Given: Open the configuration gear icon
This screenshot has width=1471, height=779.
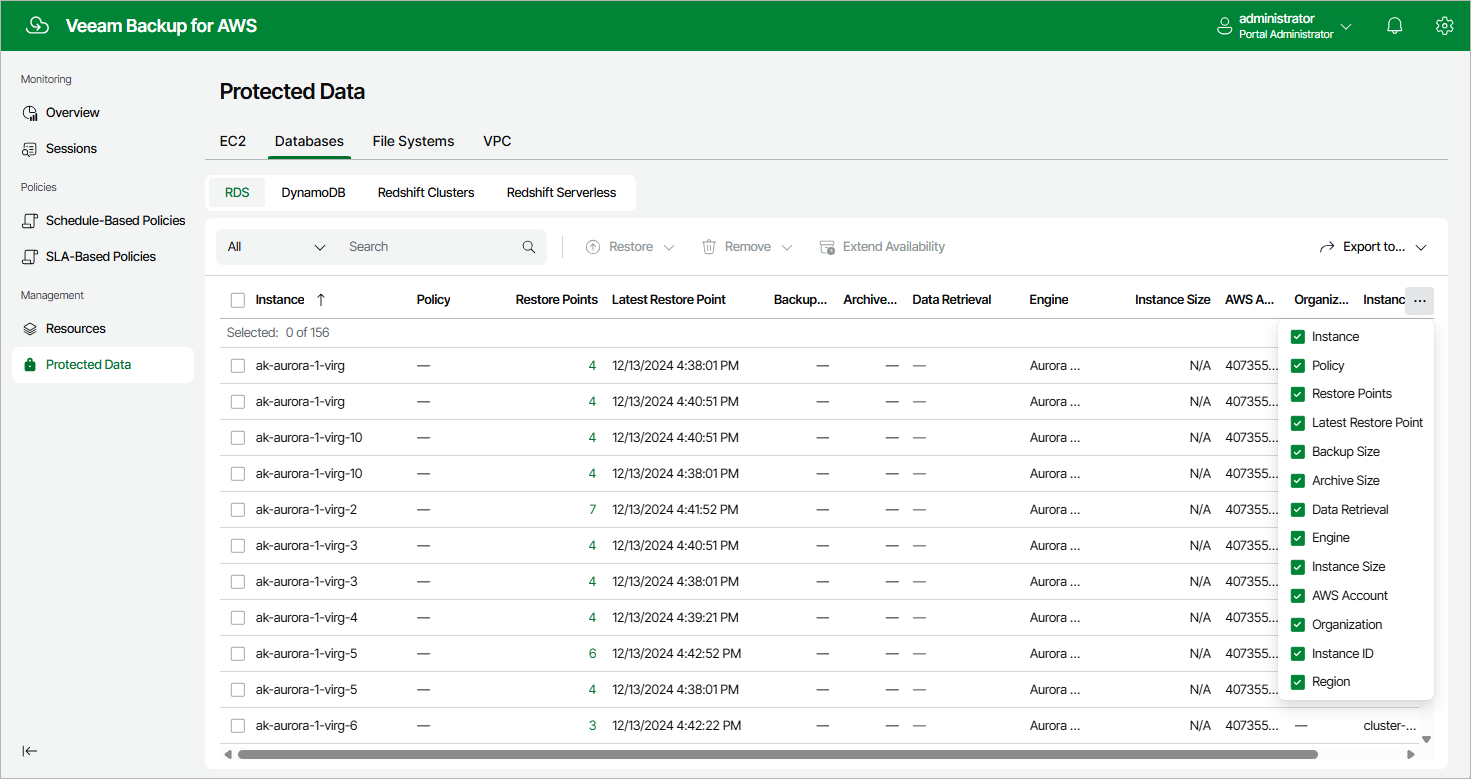Looking at the screenshot, I should pyautogui.click(x=1444, y=26).
